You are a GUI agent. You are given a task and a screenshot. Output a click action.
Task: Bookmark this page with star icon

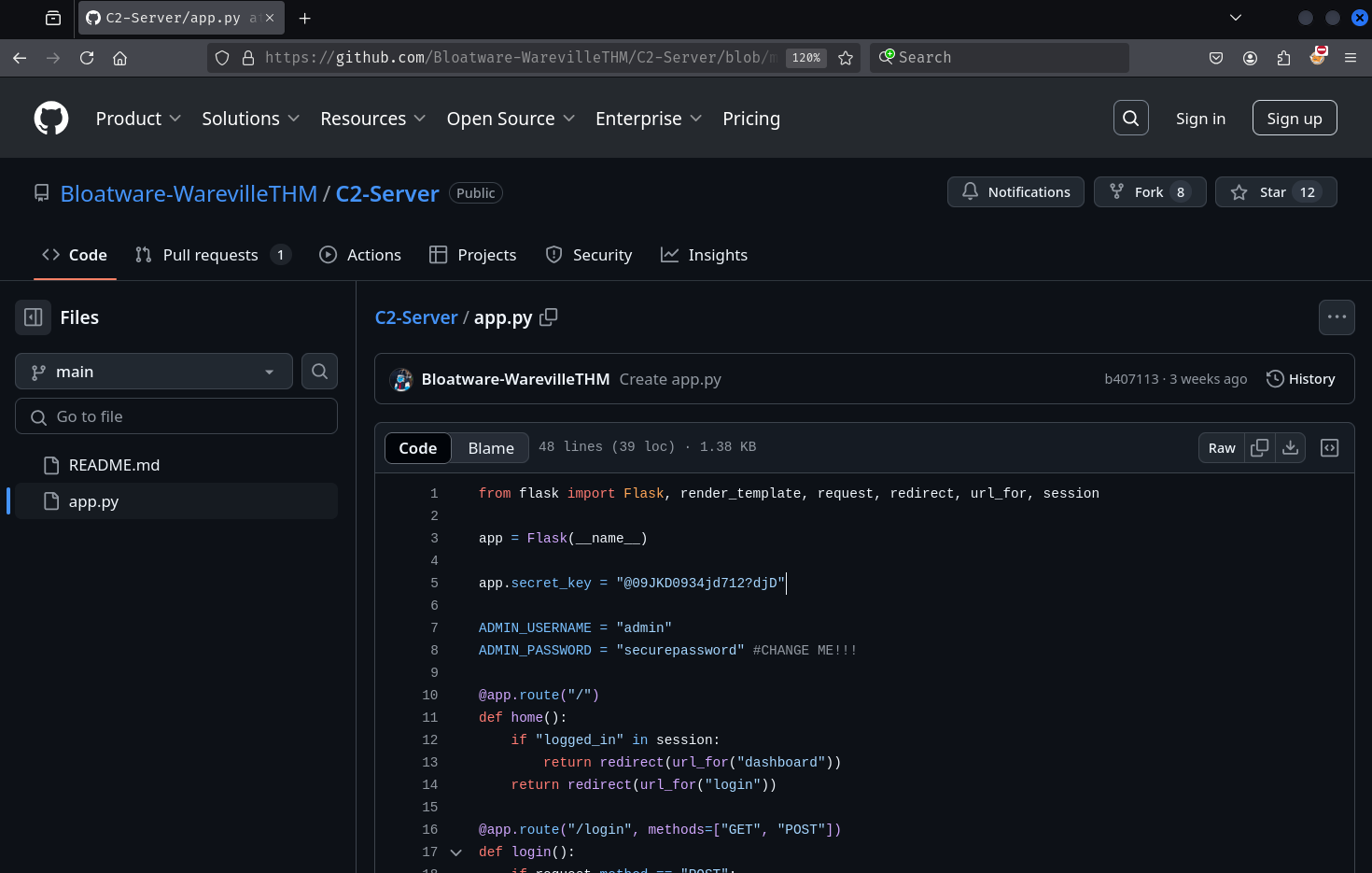[x=846, y=58]
